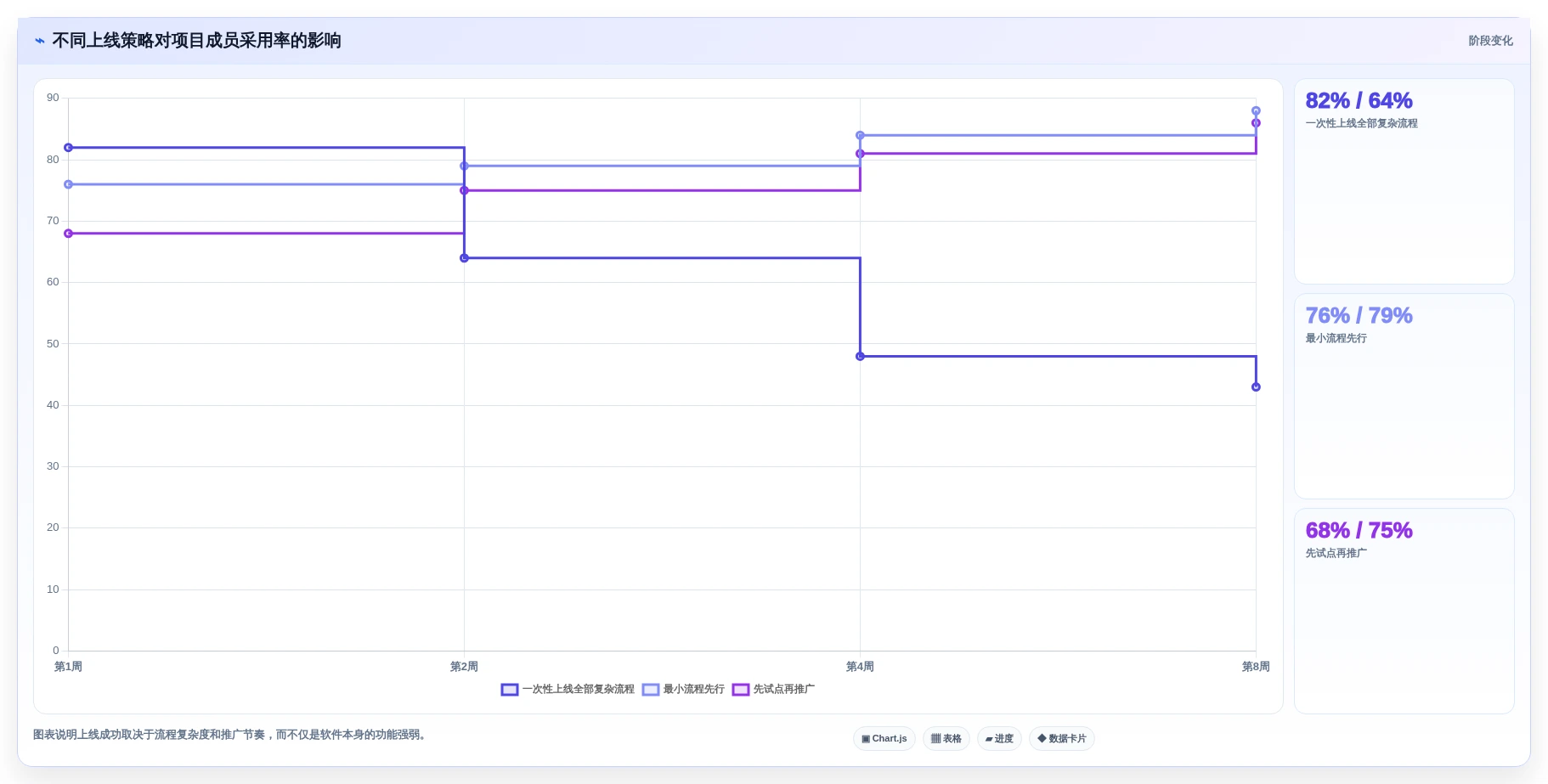The image size is (1548, 784).
Task: Click the 75 data point at 第2周
Action: [x=464, y=190]
